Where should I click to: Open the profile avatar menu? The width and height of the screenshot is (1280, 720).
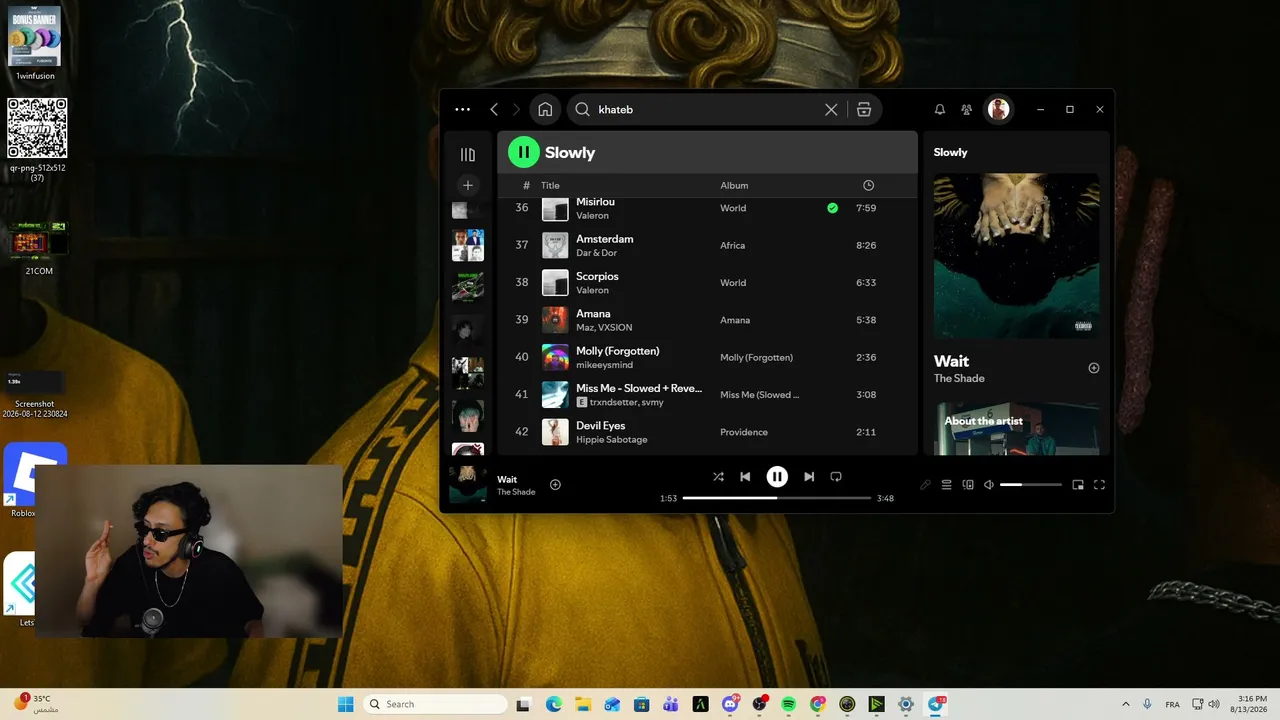(998, 110)
